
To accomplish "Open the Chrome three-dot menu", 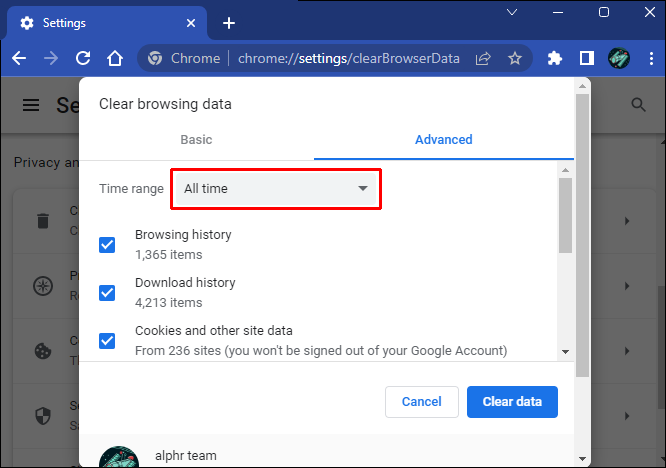I will pos(649,58).
